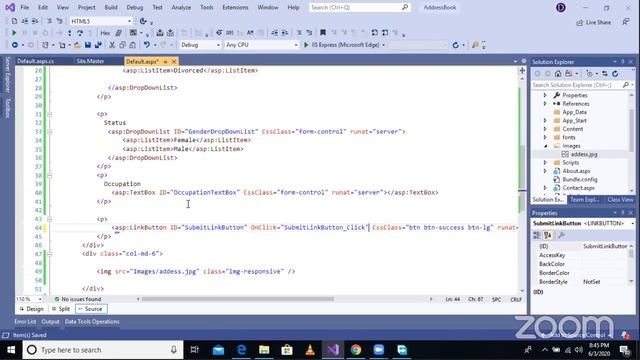Switch to Split view
The width and height of the screenshot is (640, 360).
tap(61, 309)
